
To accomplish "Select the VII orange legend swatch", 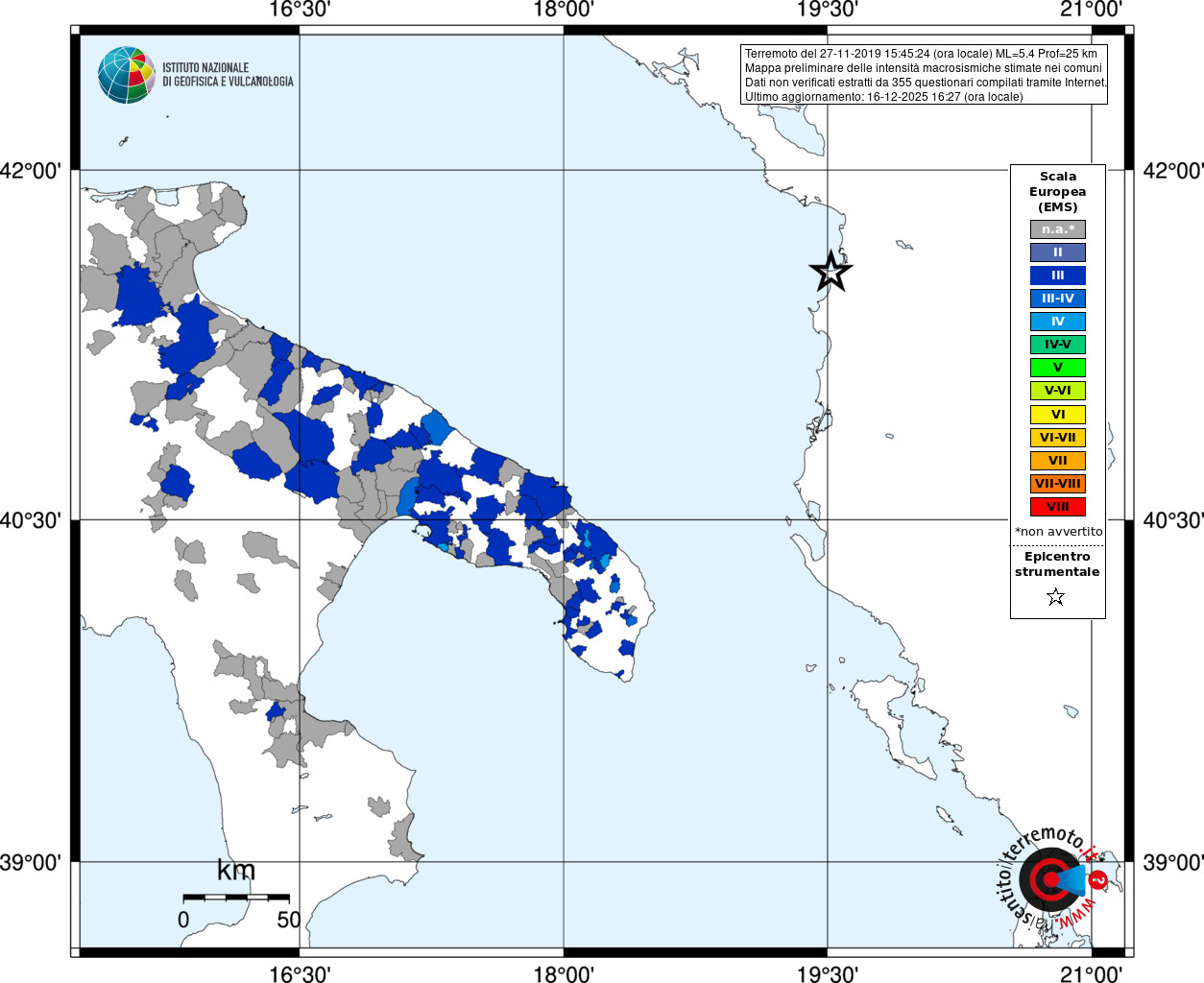I will [1058, 461].
